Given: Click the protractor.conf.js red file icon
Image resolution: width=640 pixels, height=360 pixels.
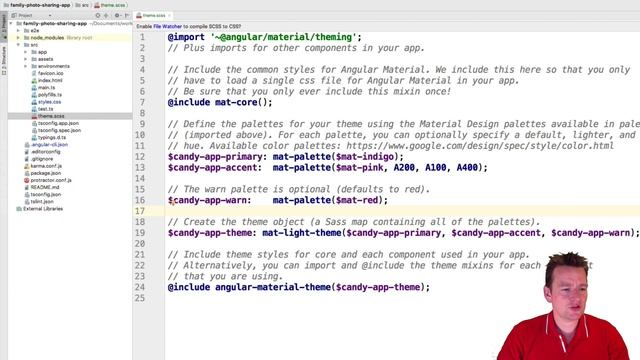Looking at the screenshot, I should coord(27,180).
